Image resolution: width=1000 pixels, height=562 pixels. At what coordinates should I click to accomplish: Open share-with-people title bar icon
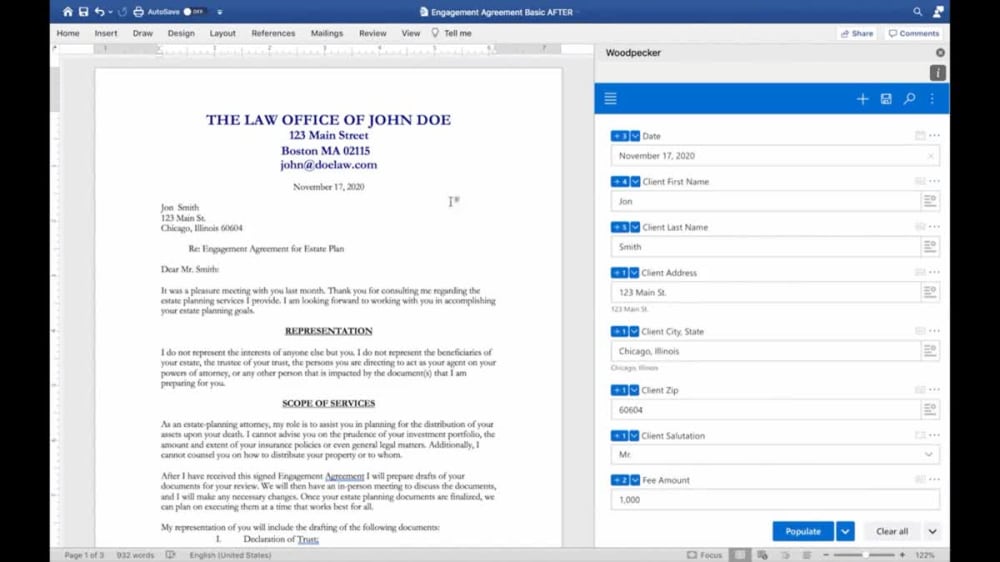938,11
